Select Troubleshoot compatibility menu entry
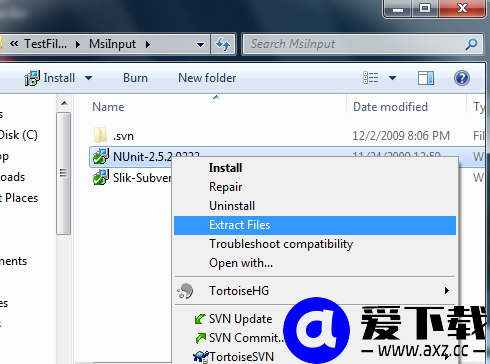The image size is (490, 364). tap(315, 244)
